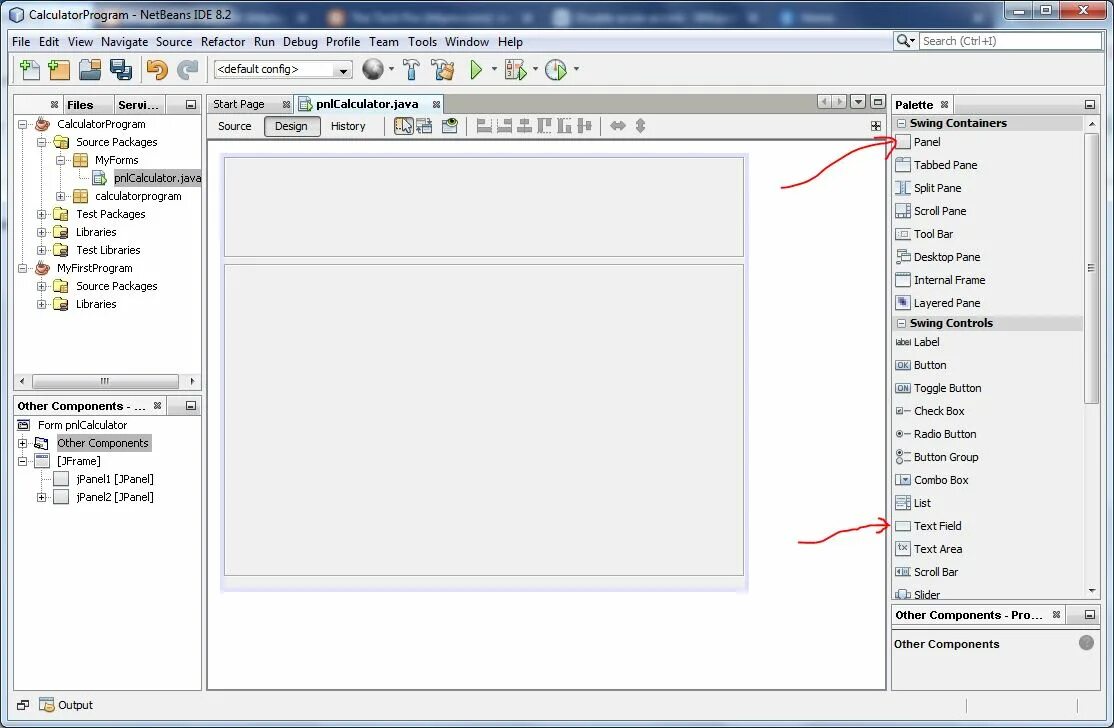This screenshot has height=728, width=1114.
Task: Select jPanel1 [JPanel] in Navigator
Action: tap(114, 479)
